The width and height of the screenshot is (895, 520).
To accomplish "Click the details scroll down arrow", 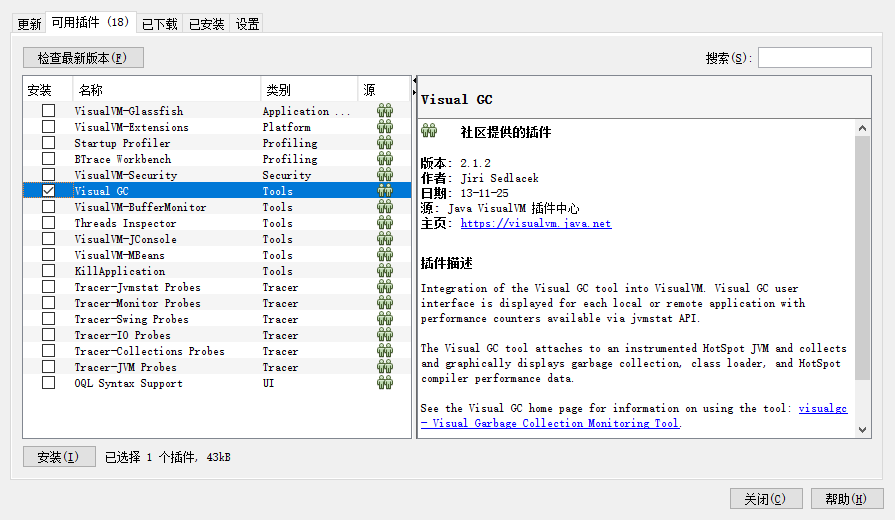I will 862,430.
